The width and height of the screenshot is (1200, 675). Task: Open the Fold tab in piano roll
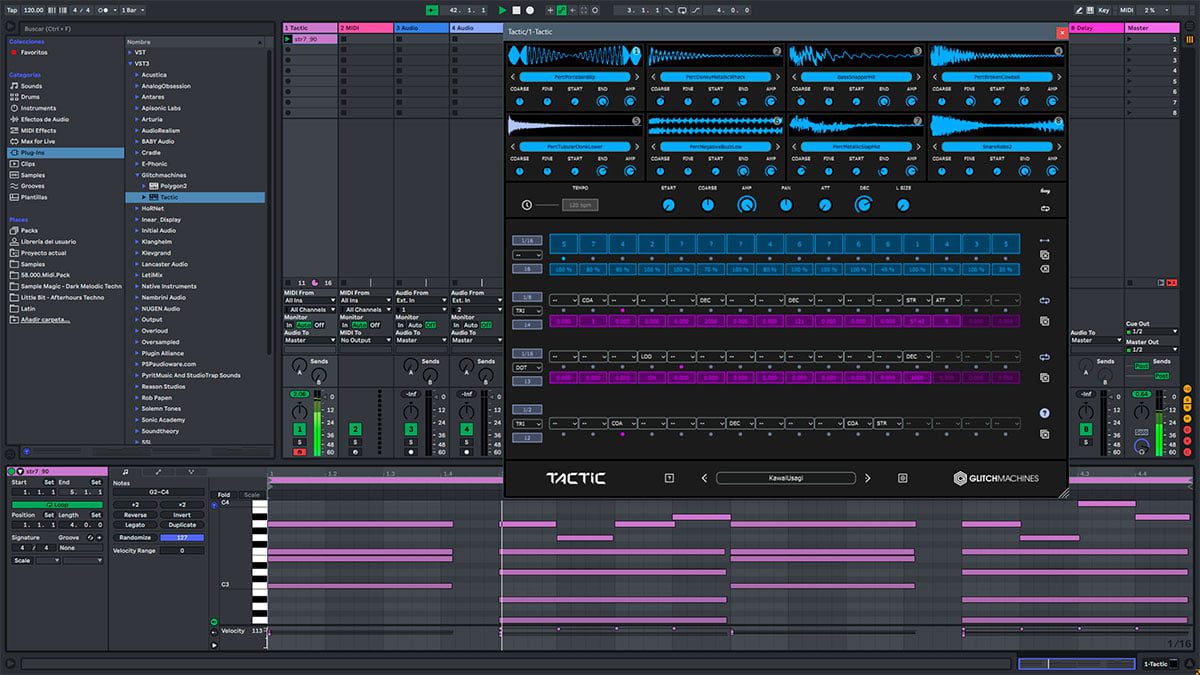click(223, 495)
